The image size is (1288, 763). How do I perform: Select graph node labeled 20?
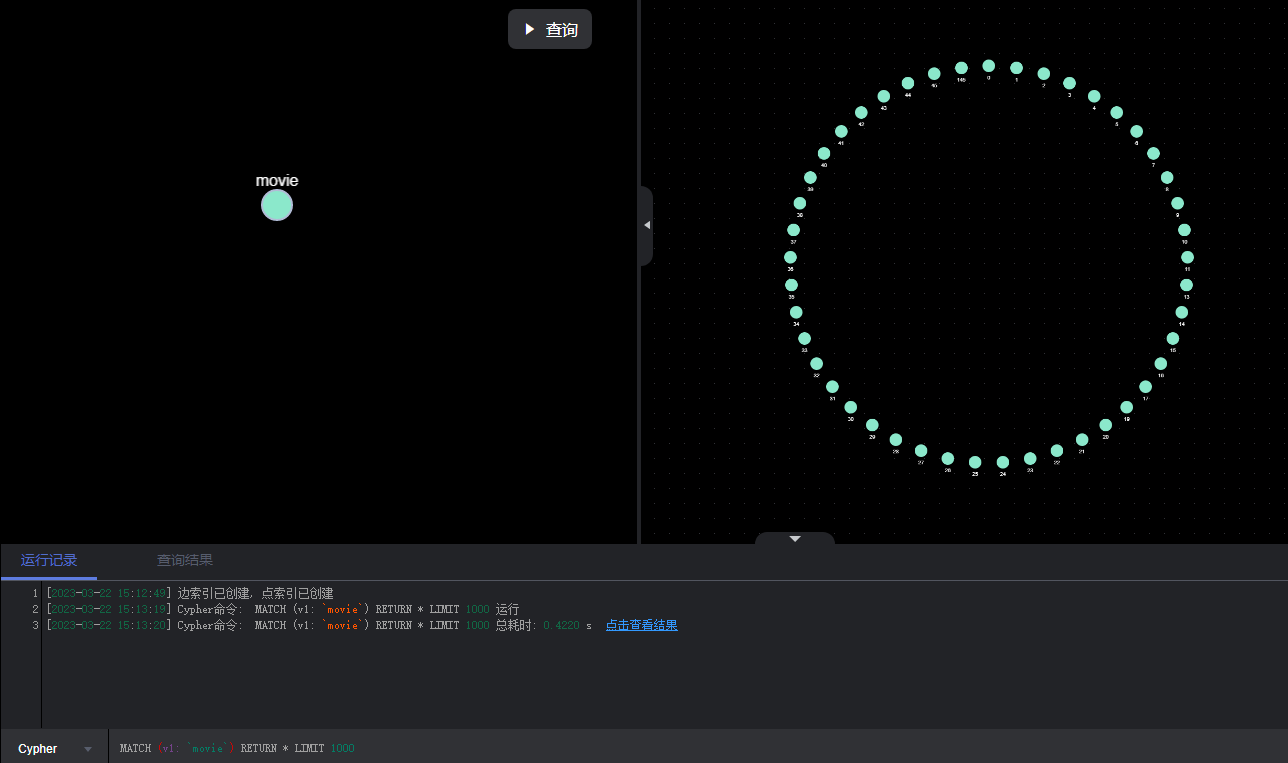[1106, 425]
